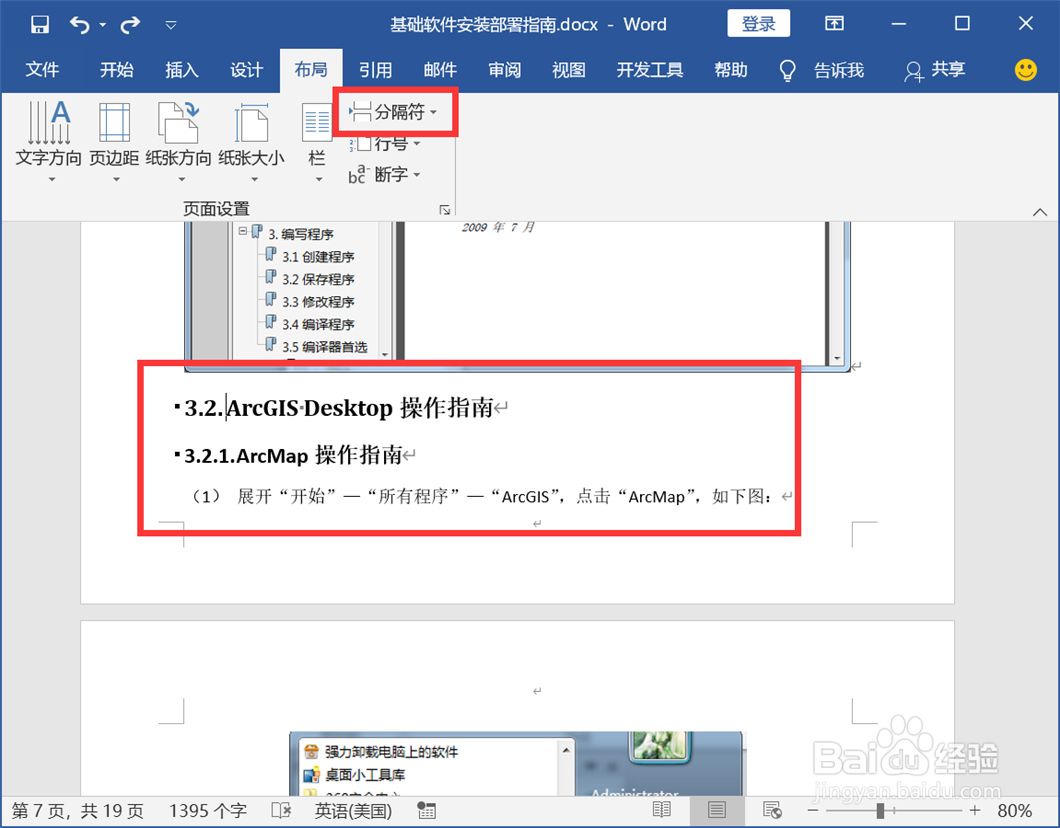This screenshot has height=828, width=1060.
Task: Open the Customize Quick Access Toolbar dropdown
Action: pos(171,25)
